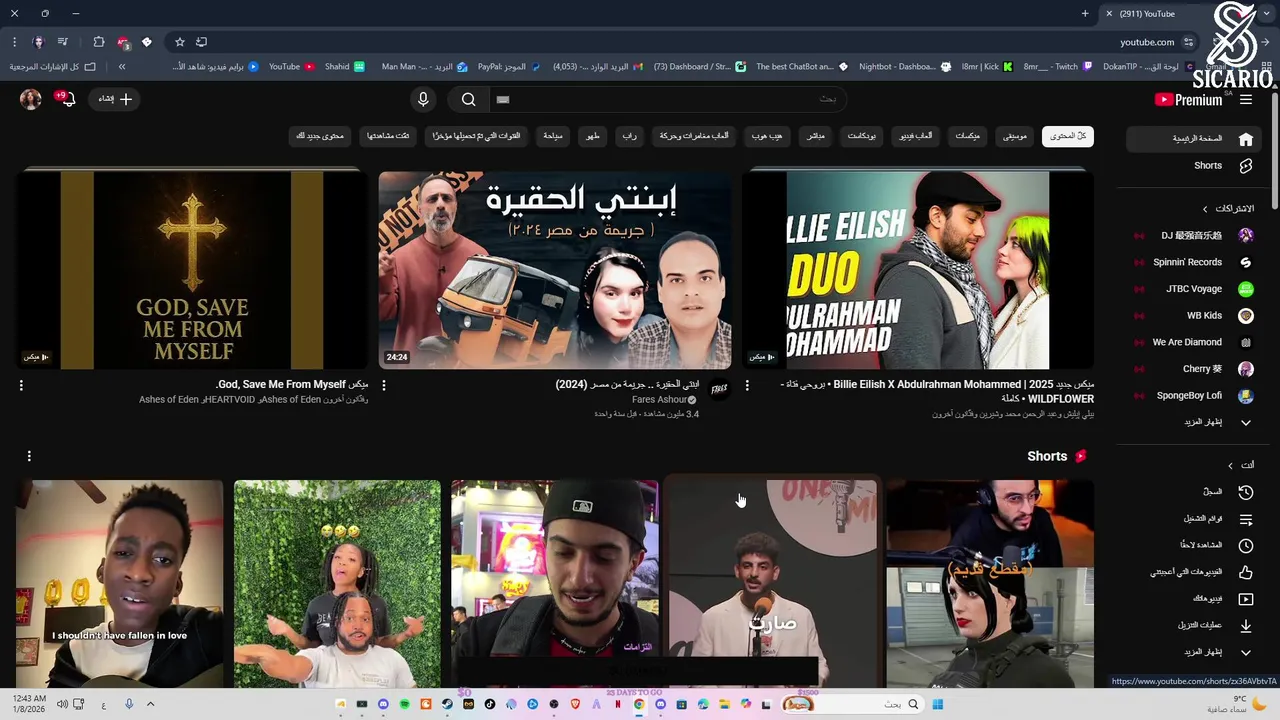Select the Podcasts filter chip
Image resolution: width=1280 pixels, height=720 pixels.
click(x=862, y=136)
